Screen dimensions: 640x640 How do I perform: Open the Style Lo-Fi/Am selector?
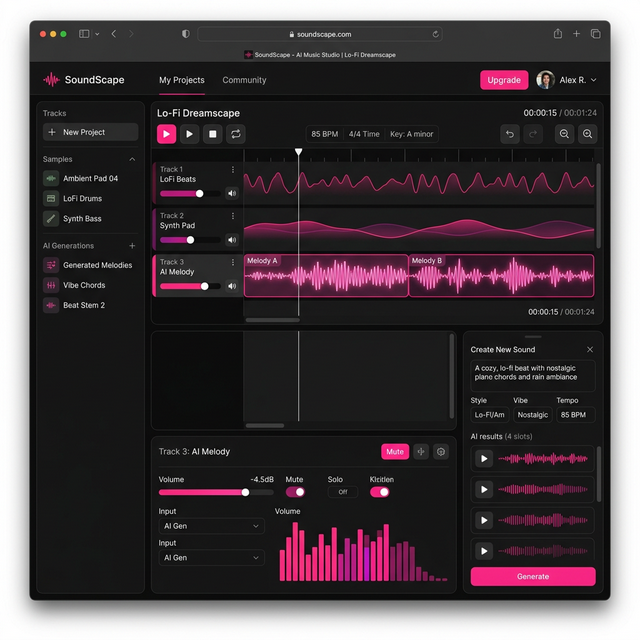coord(490,415)
